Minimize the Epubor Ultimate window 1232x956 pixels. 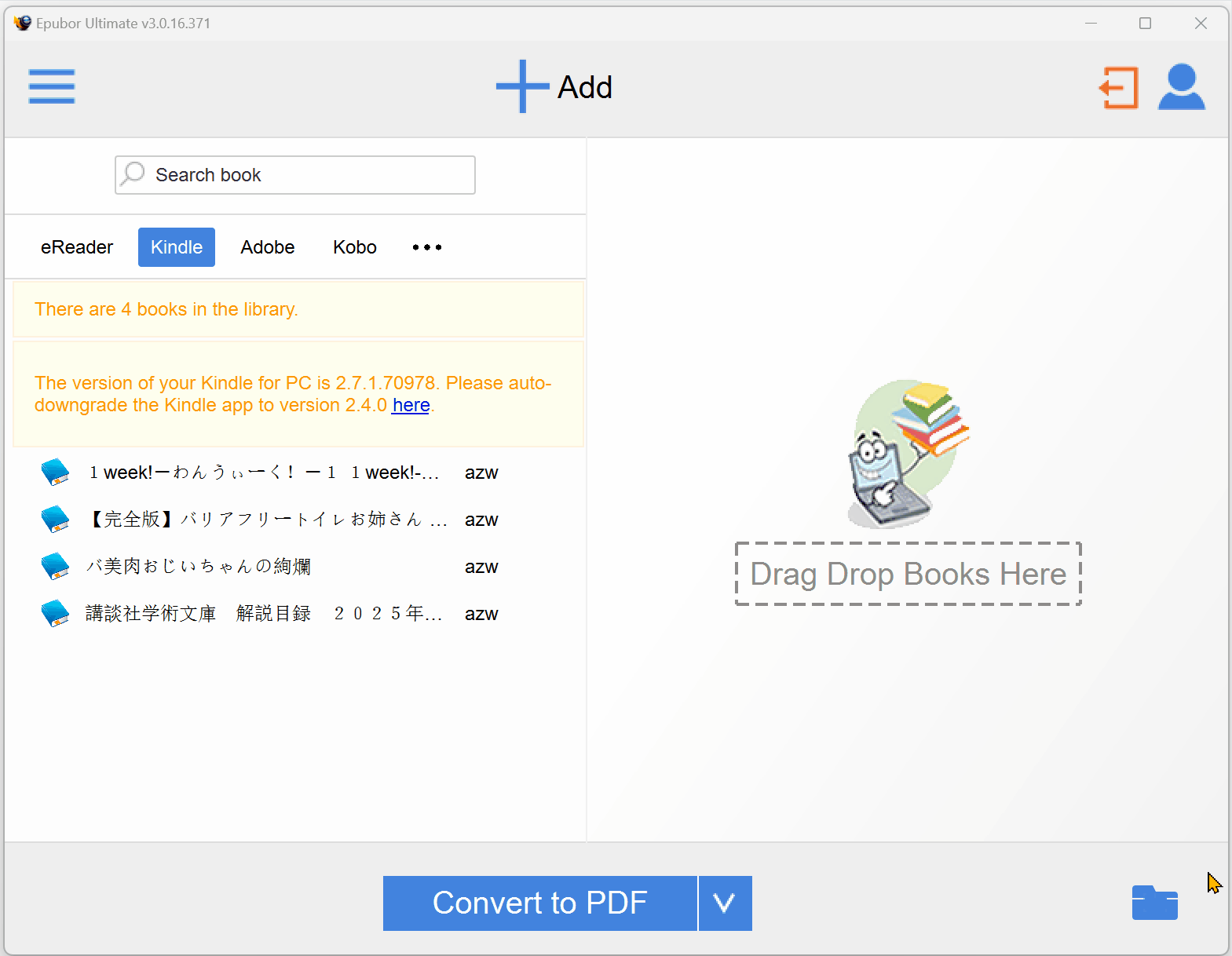1091,24
